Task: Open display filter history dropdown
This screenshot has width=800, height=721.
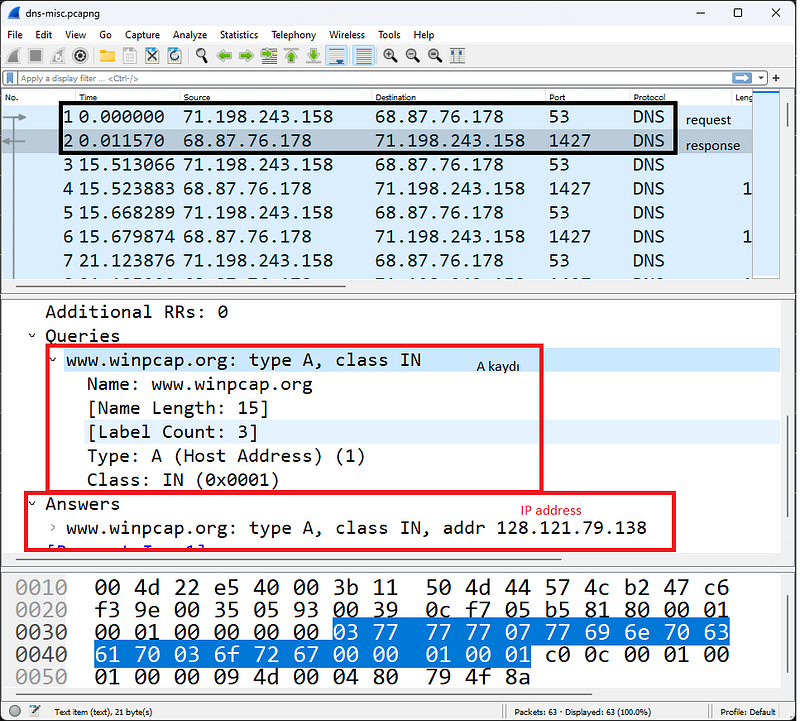Action: click(x=761, y=78)
